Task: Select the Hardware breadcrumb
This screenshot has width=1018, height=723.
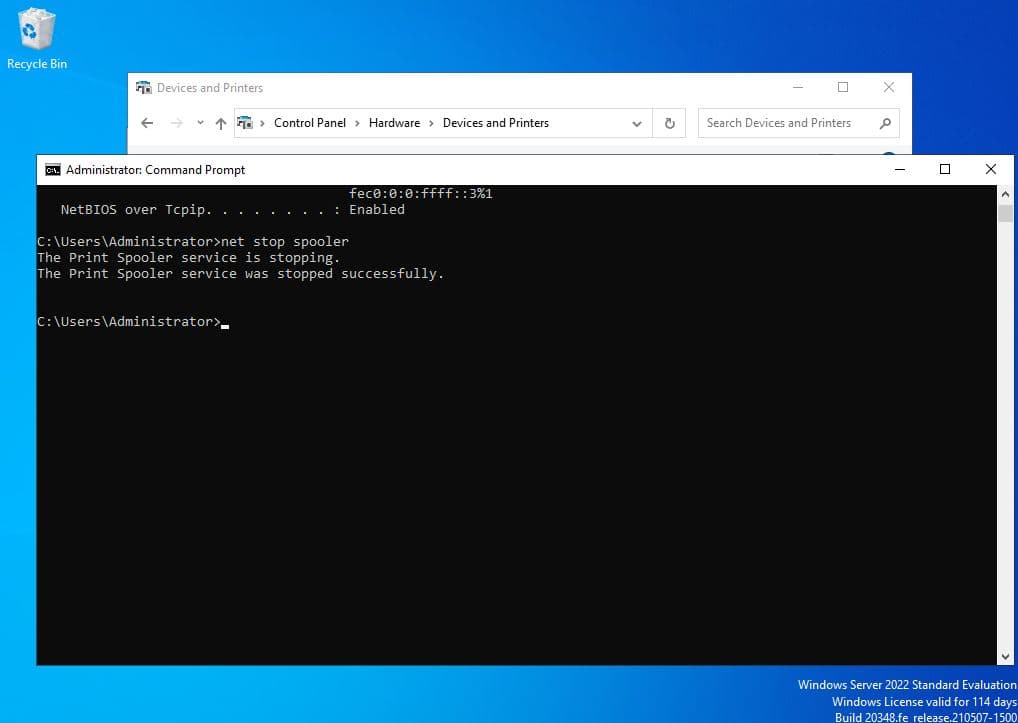Action: (x=394, y=123)
